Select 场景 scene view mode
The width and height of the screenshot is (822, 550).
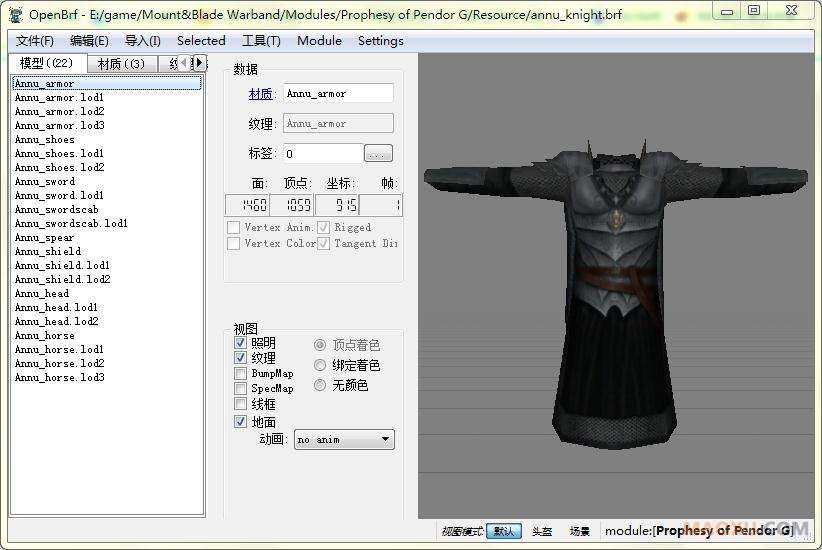579,531
